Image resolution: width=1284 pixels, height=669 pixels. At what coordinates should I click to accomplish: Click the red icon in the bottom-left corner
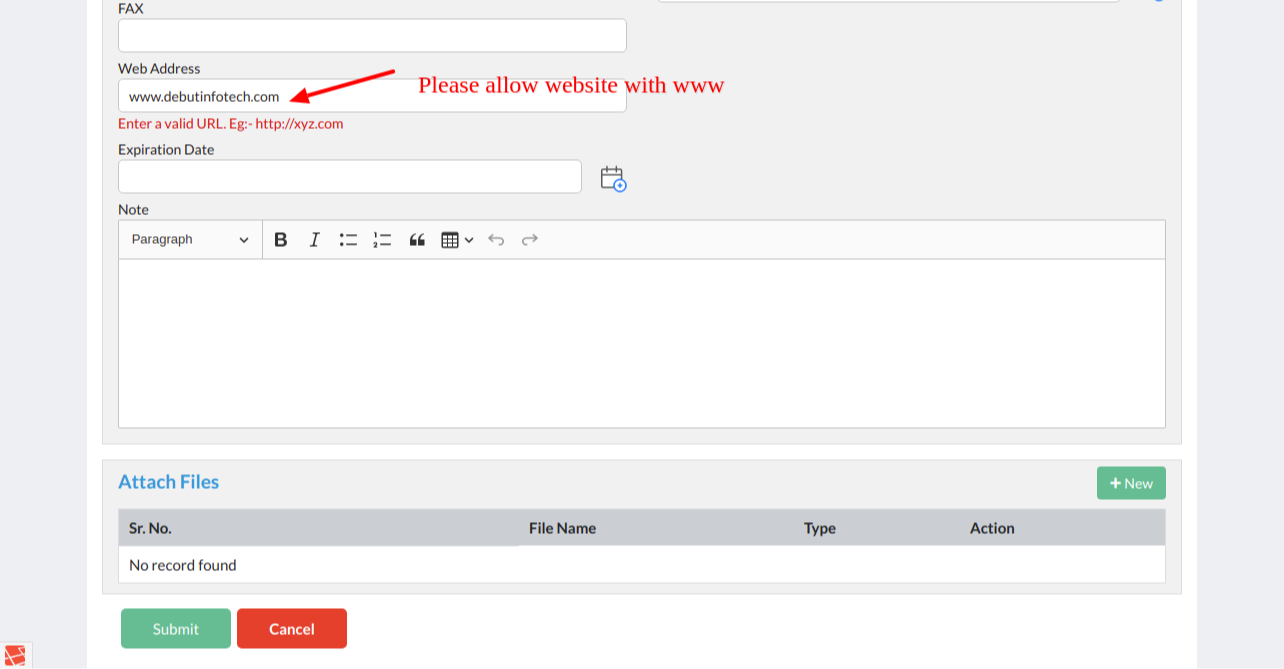(15, 656)
